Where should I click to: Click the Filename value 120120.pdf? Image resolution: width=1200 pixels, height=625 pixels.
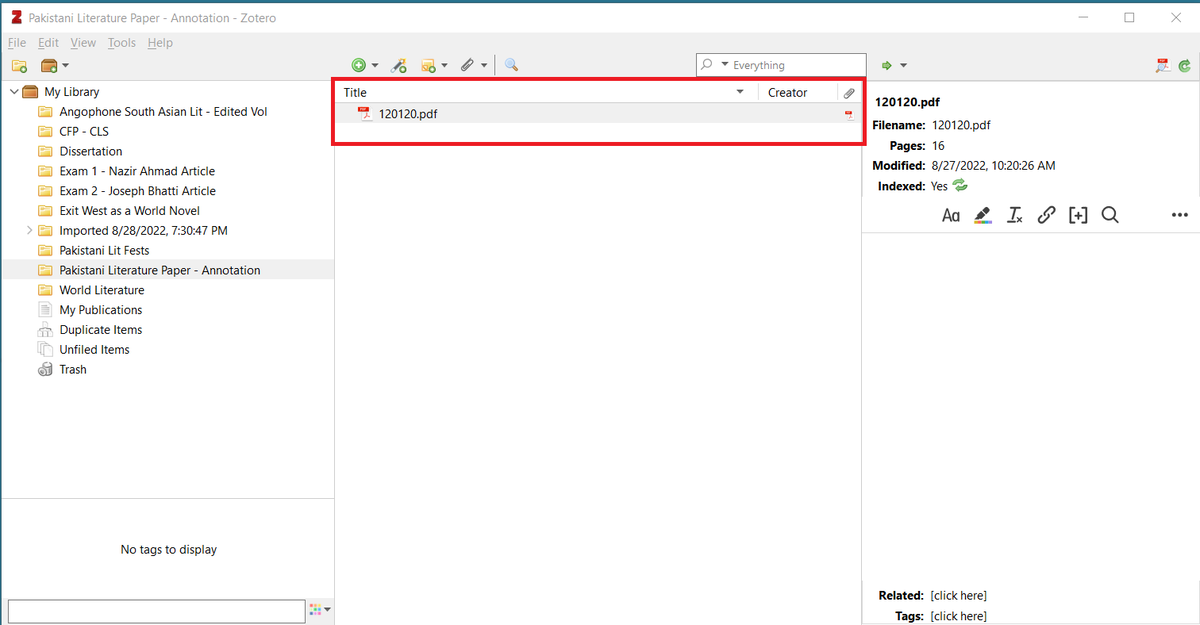[961, 126]
